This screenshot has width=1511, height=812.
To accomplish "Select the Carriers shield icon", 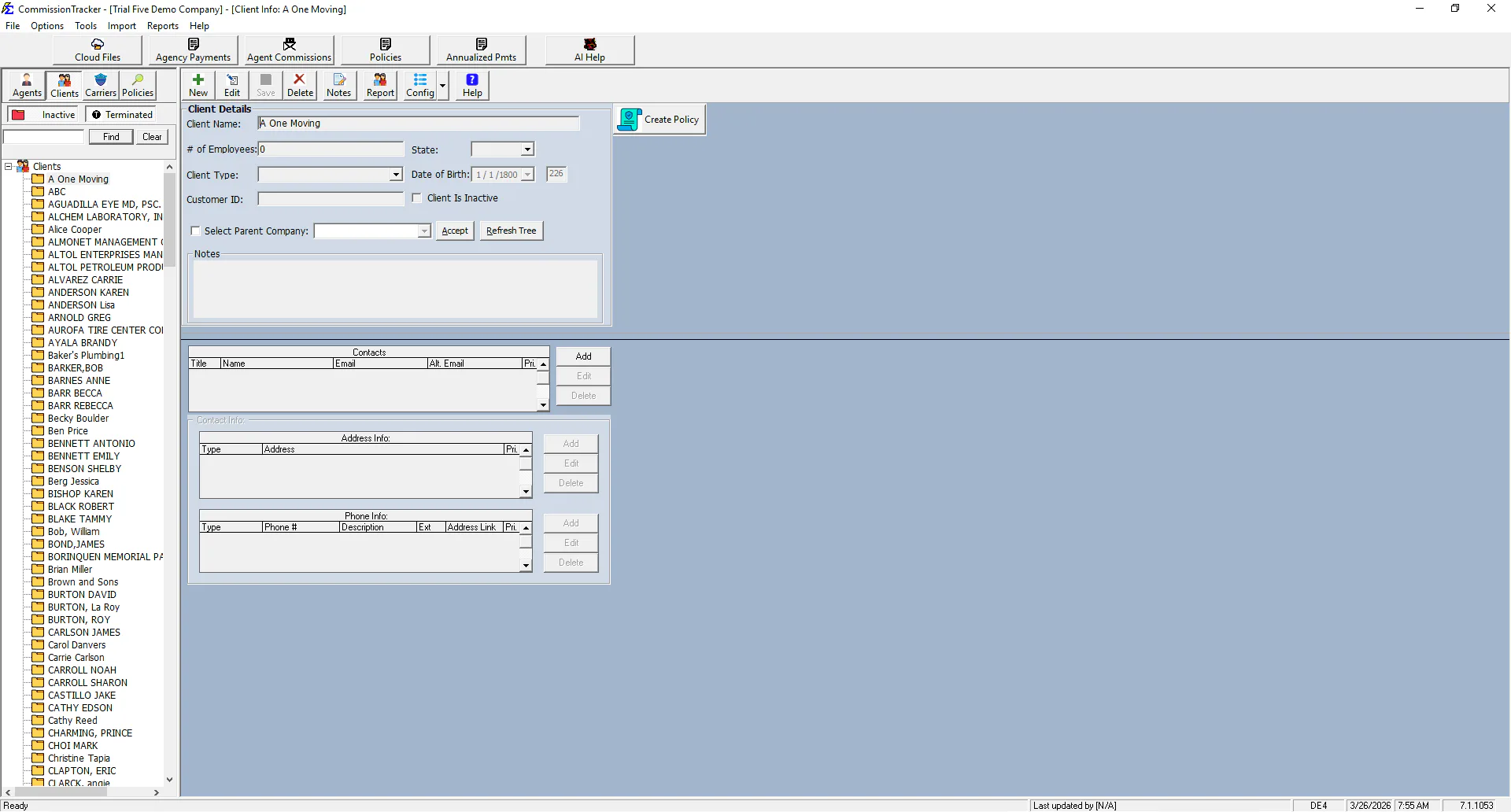I will [x=101, y=85].
